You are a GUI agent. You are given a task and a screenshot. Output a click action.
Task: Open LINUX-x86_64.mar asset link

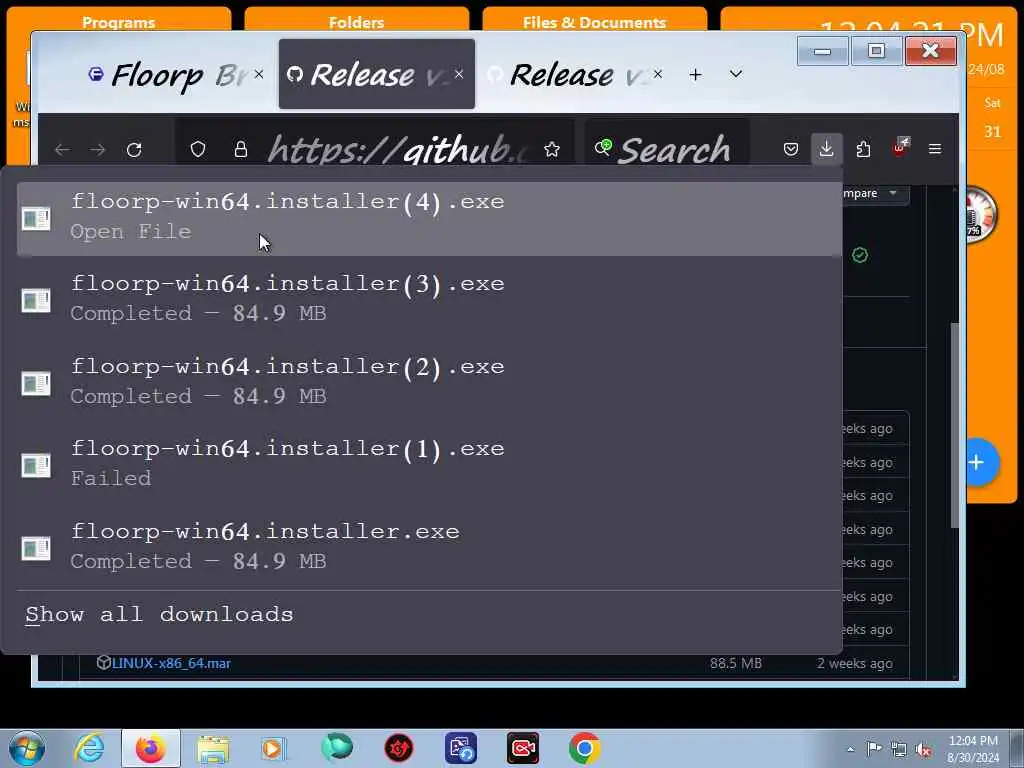171,663
